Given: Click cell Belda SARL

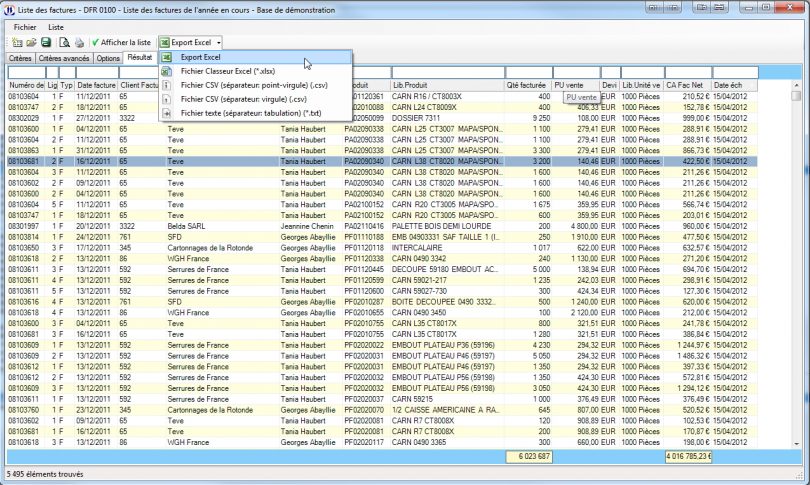Looking at the screenshot, I should [x=186, y=226].
